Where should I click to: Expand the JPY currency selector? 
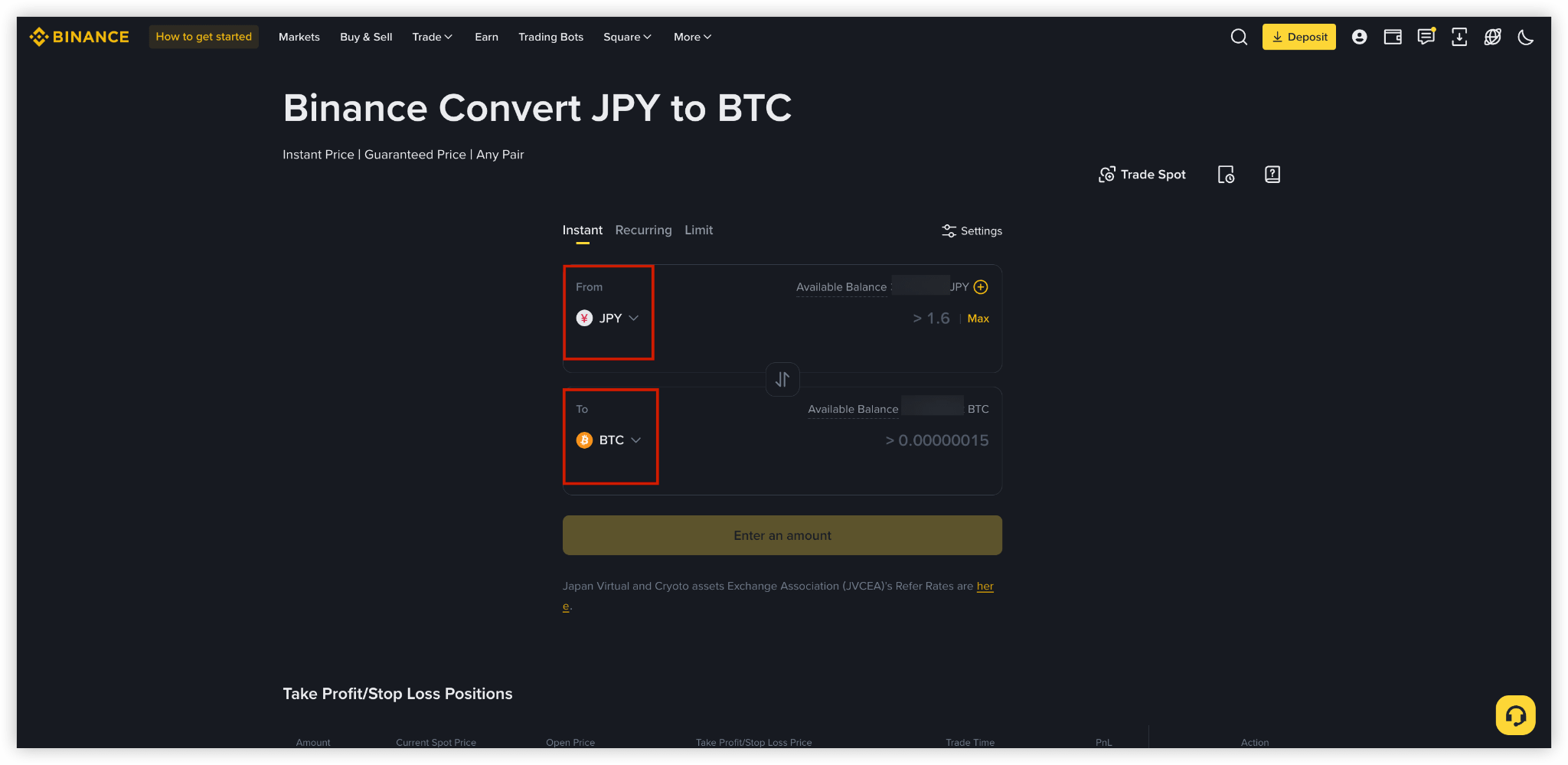click(x=608, y=318)
